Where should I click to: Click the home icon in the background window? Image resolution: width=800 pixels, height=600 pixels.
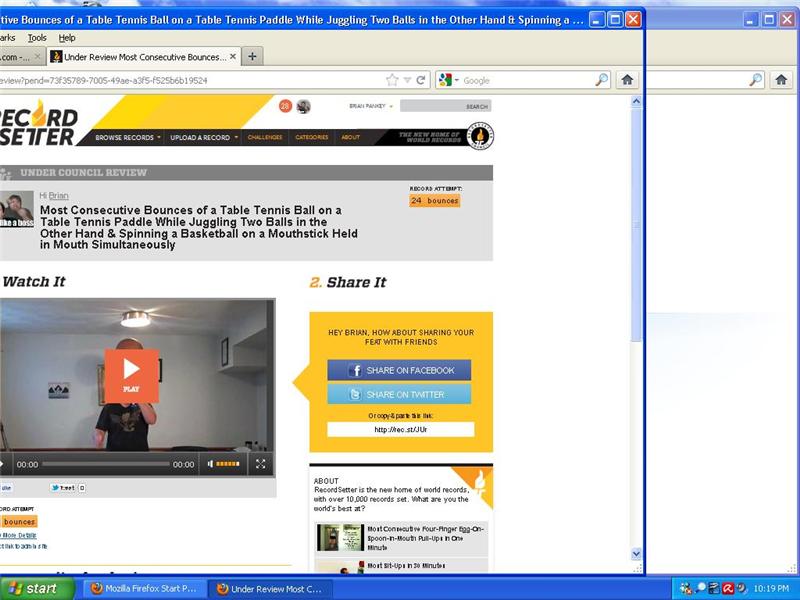pos(781,80)
